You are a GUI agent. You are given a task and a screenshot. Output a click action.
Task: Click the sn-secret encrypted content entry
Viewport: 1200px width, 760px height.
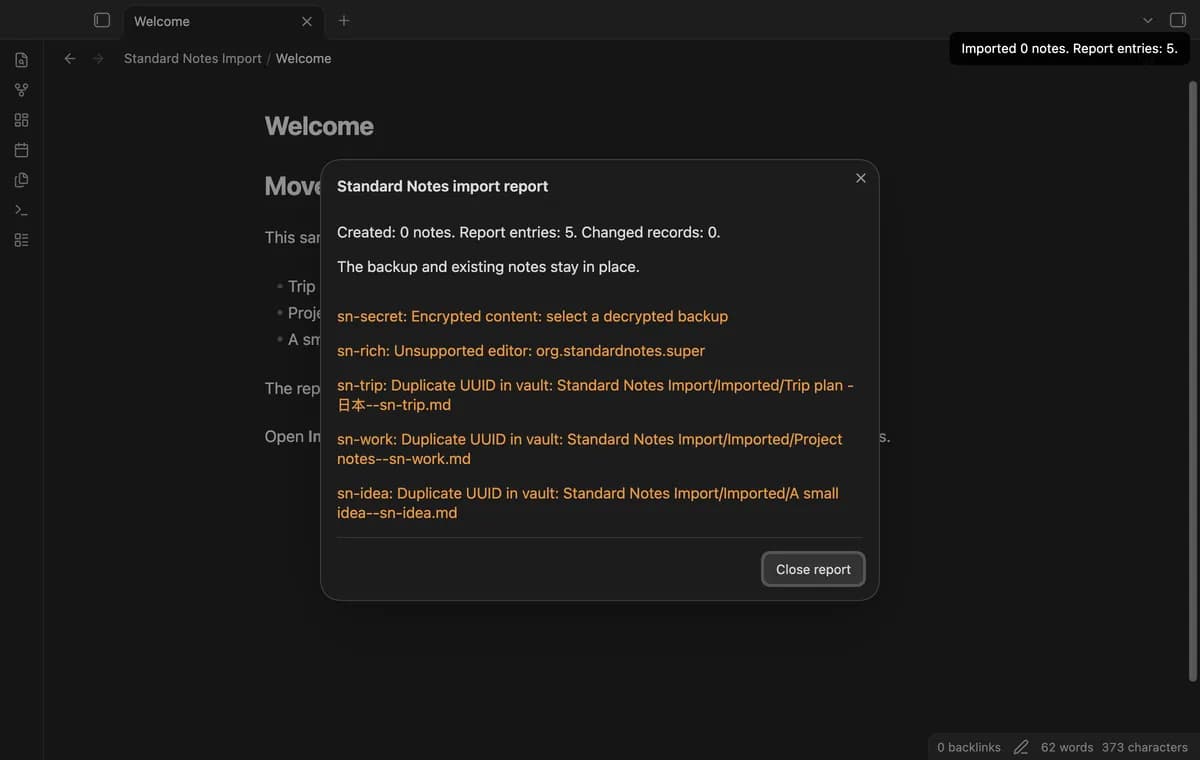(x=532, y=316)
